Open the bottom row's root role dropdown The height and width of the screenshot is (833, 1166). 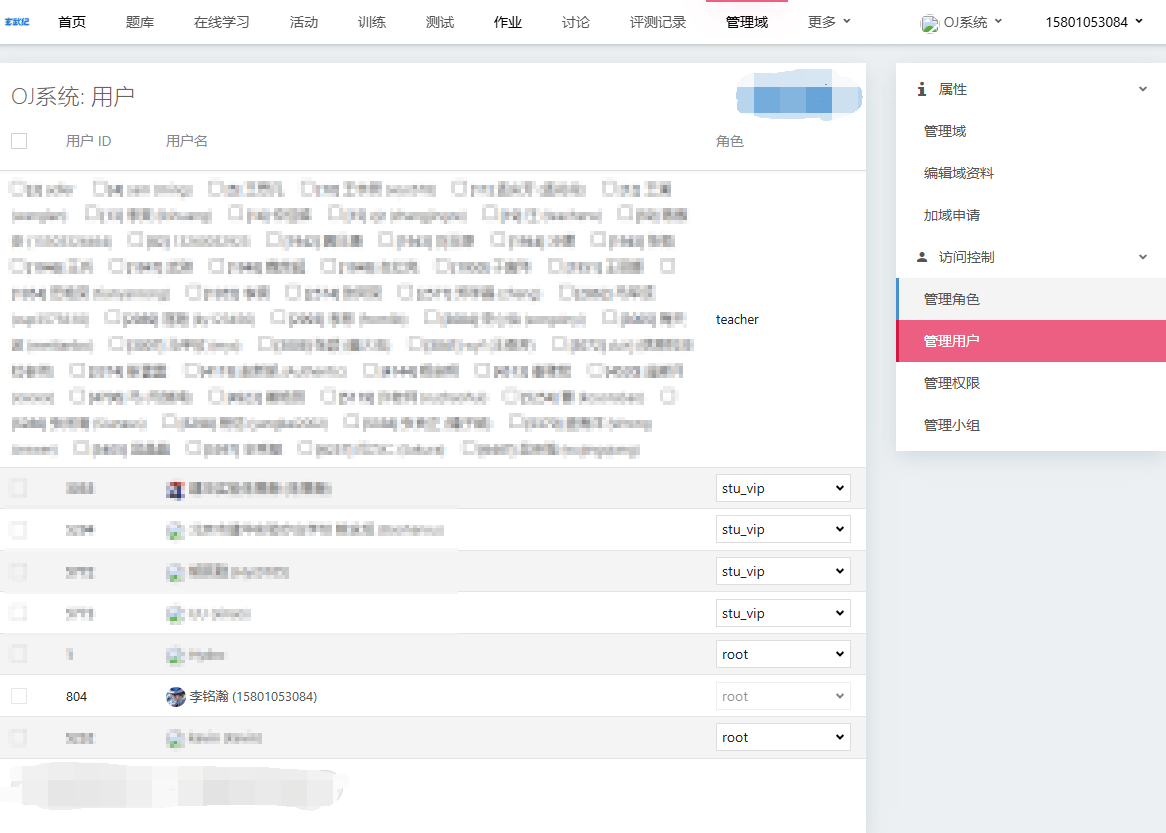tap(783, 737)
